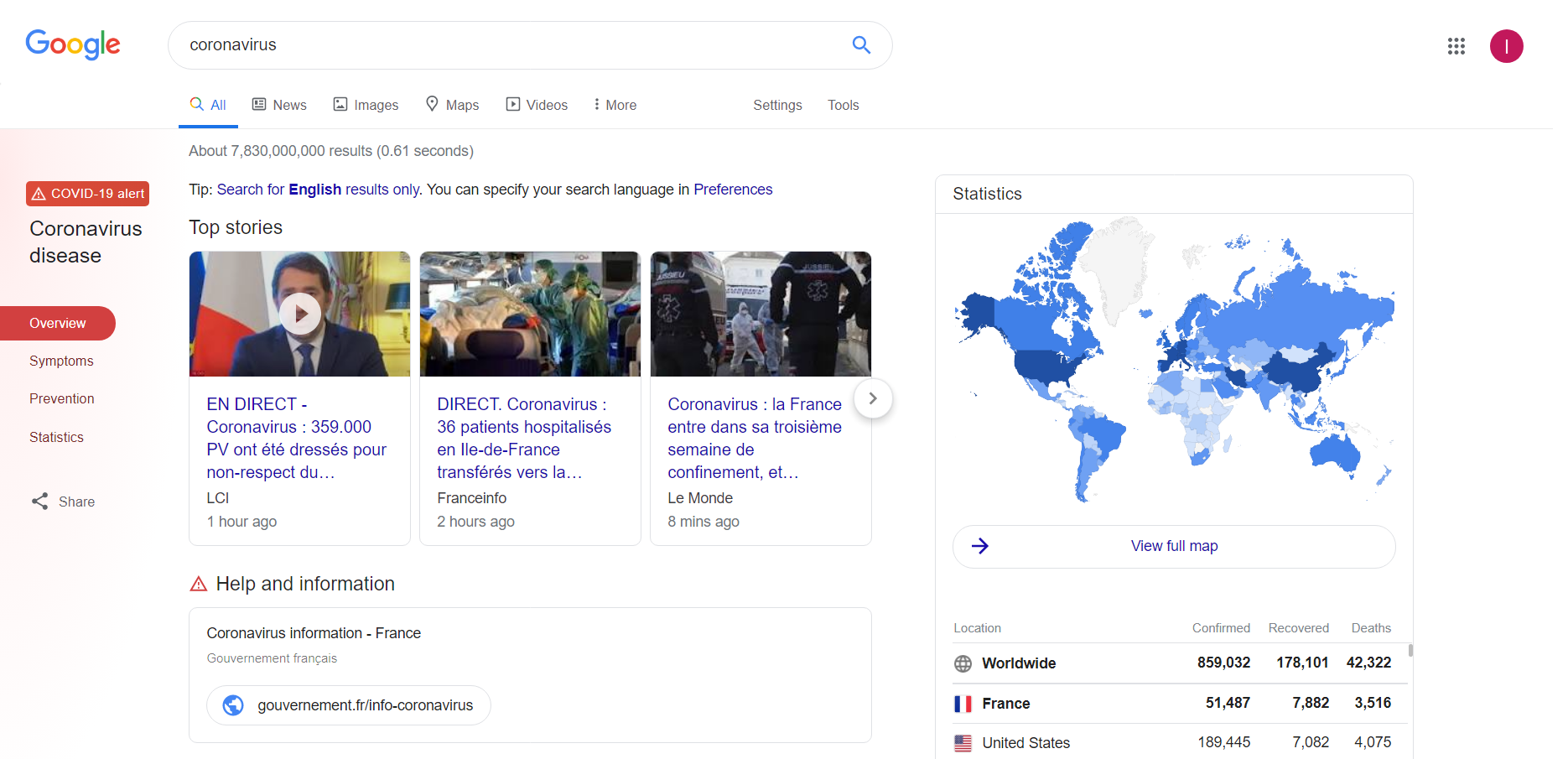Click next arrow on Top stories carousel
This screenshot has height=759, width=1568.
[873, 398]
